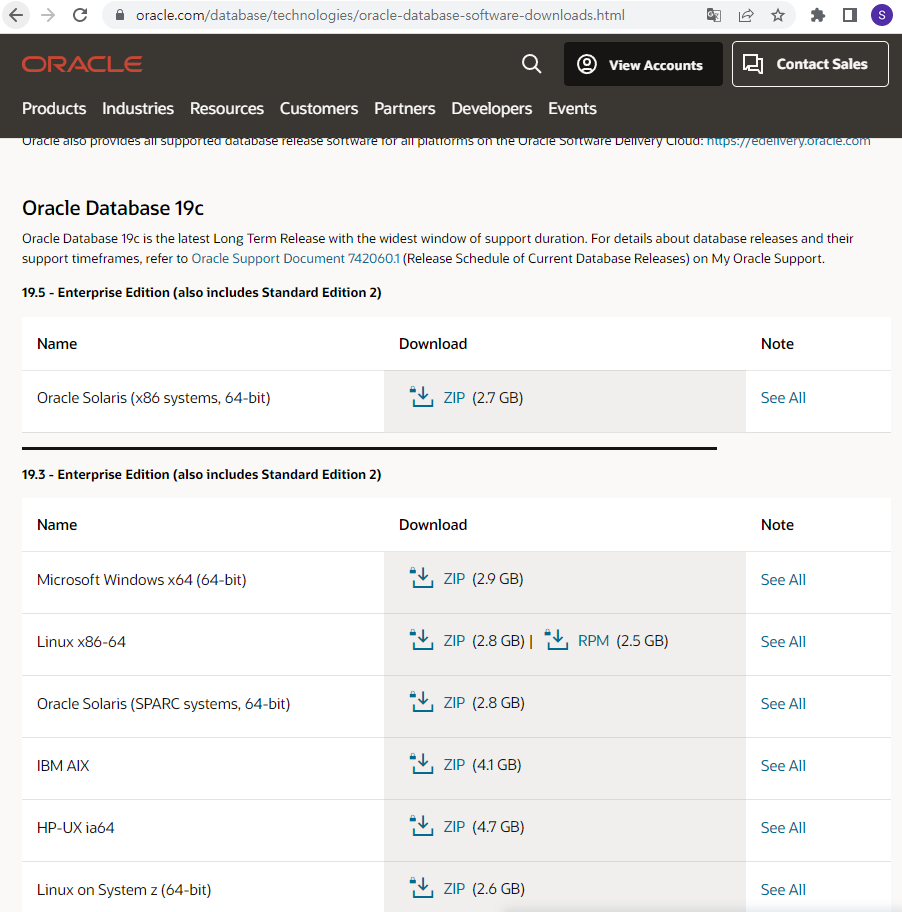902x912 pixels.
Task: Click See All for Microsoft Windows x64 row
Action: tap(783, 580)
